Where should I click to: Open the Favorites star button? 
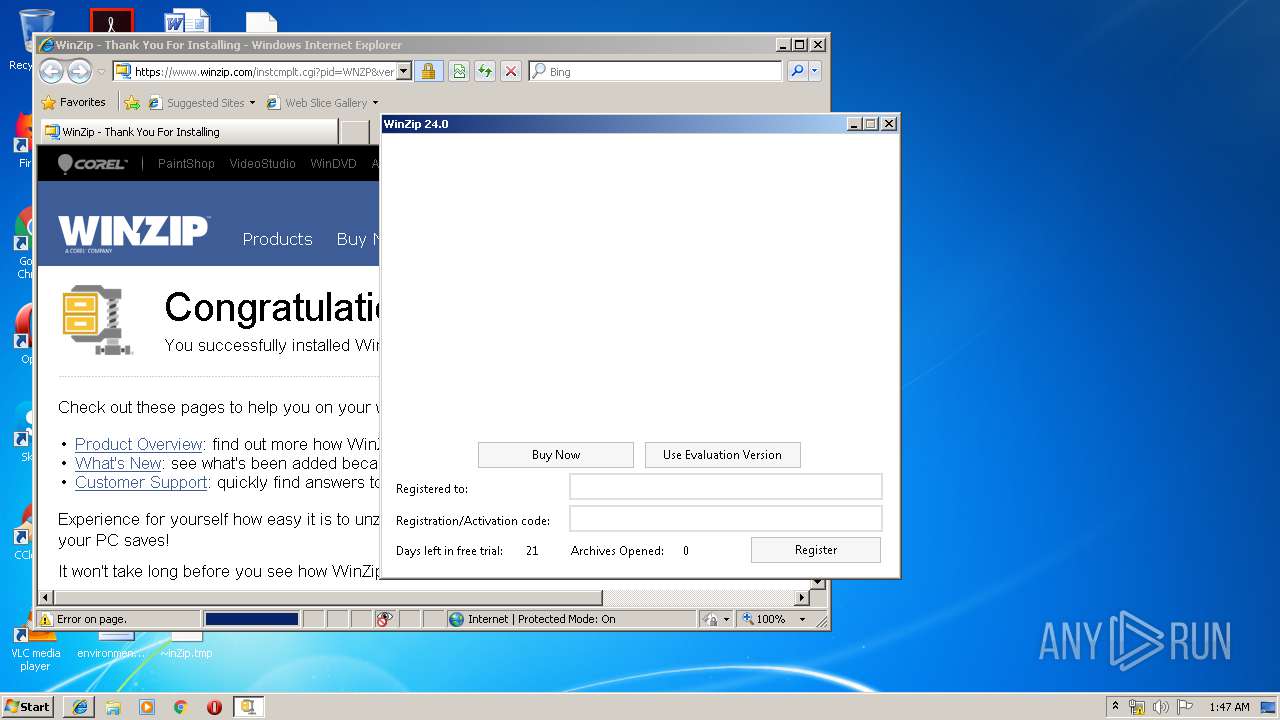click(73, 102)
